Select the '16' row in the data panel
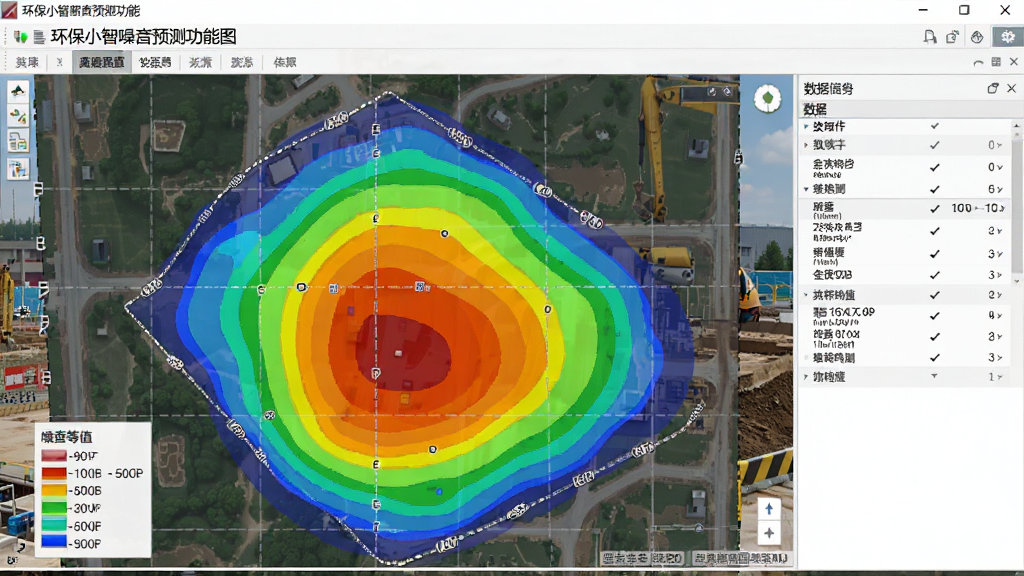Screen dimensions: 1024x576 point(905,316)
